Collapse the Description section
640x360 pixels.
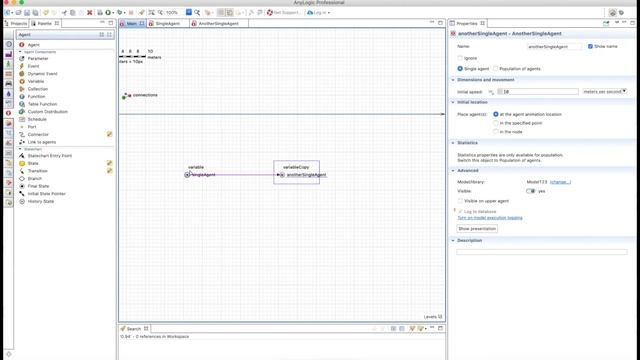point(453,240)
